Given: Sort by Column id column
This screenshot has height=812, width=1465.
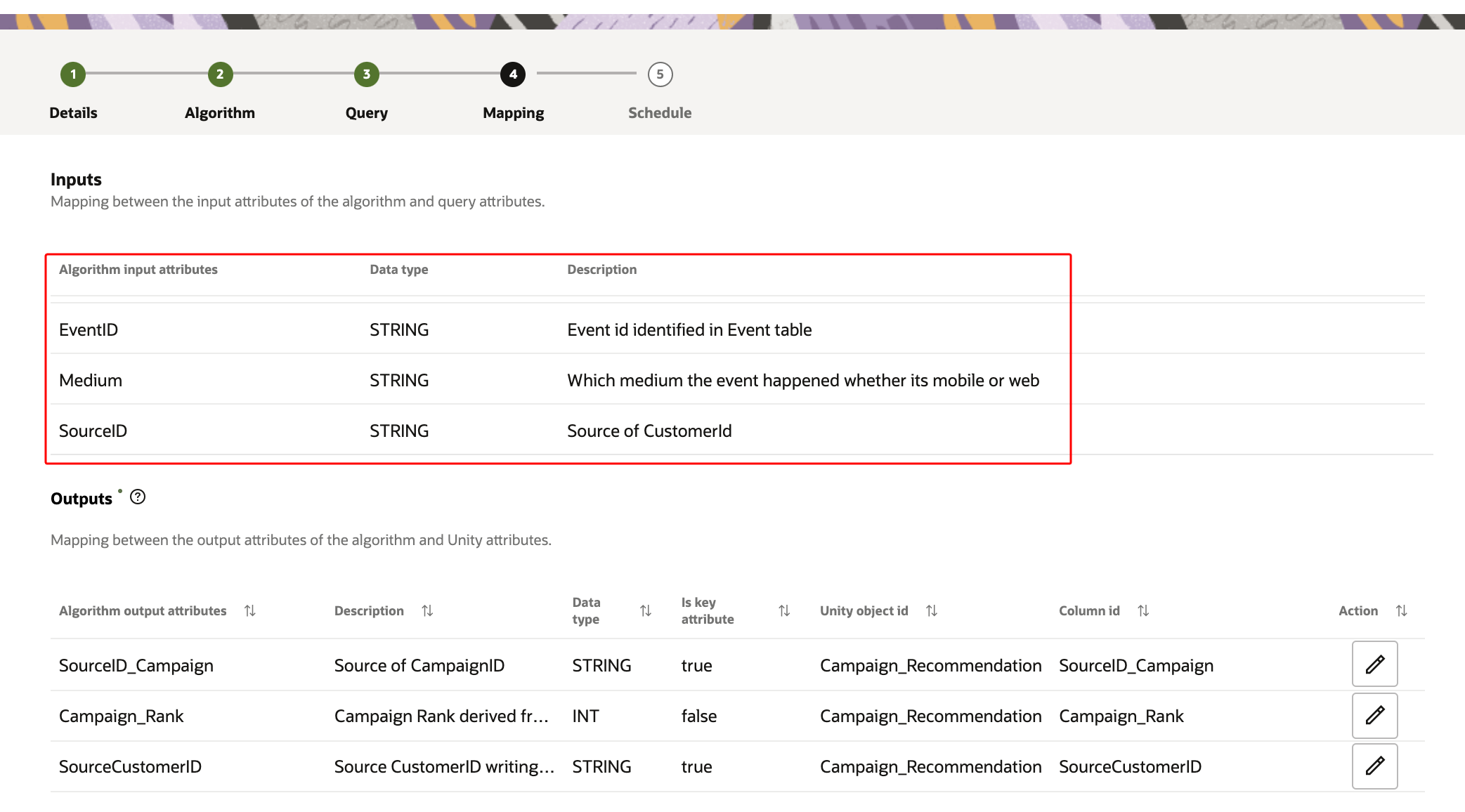Looking at the screenshot, I should pyautogui.click(x=1143, y=611).
